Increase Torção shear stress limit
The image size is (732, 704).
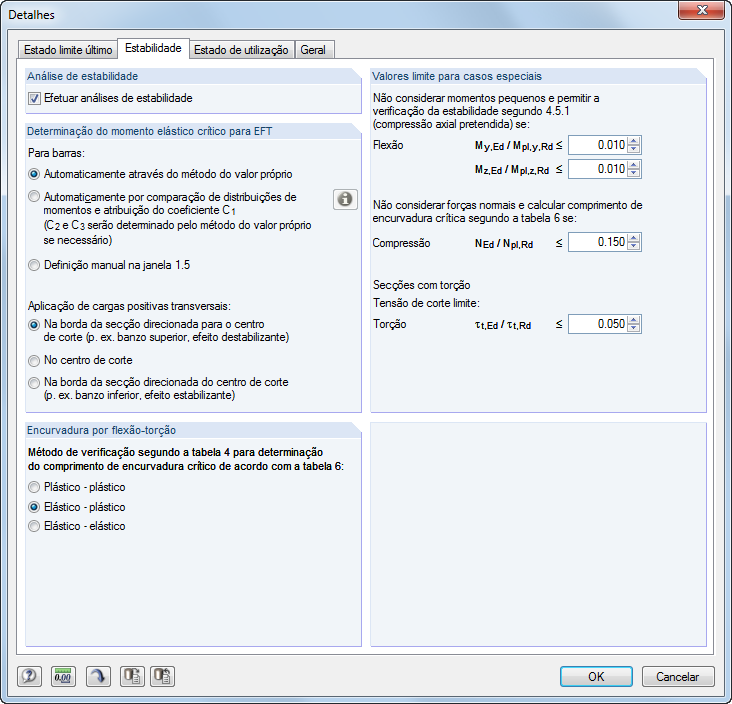tap(633, 320)
